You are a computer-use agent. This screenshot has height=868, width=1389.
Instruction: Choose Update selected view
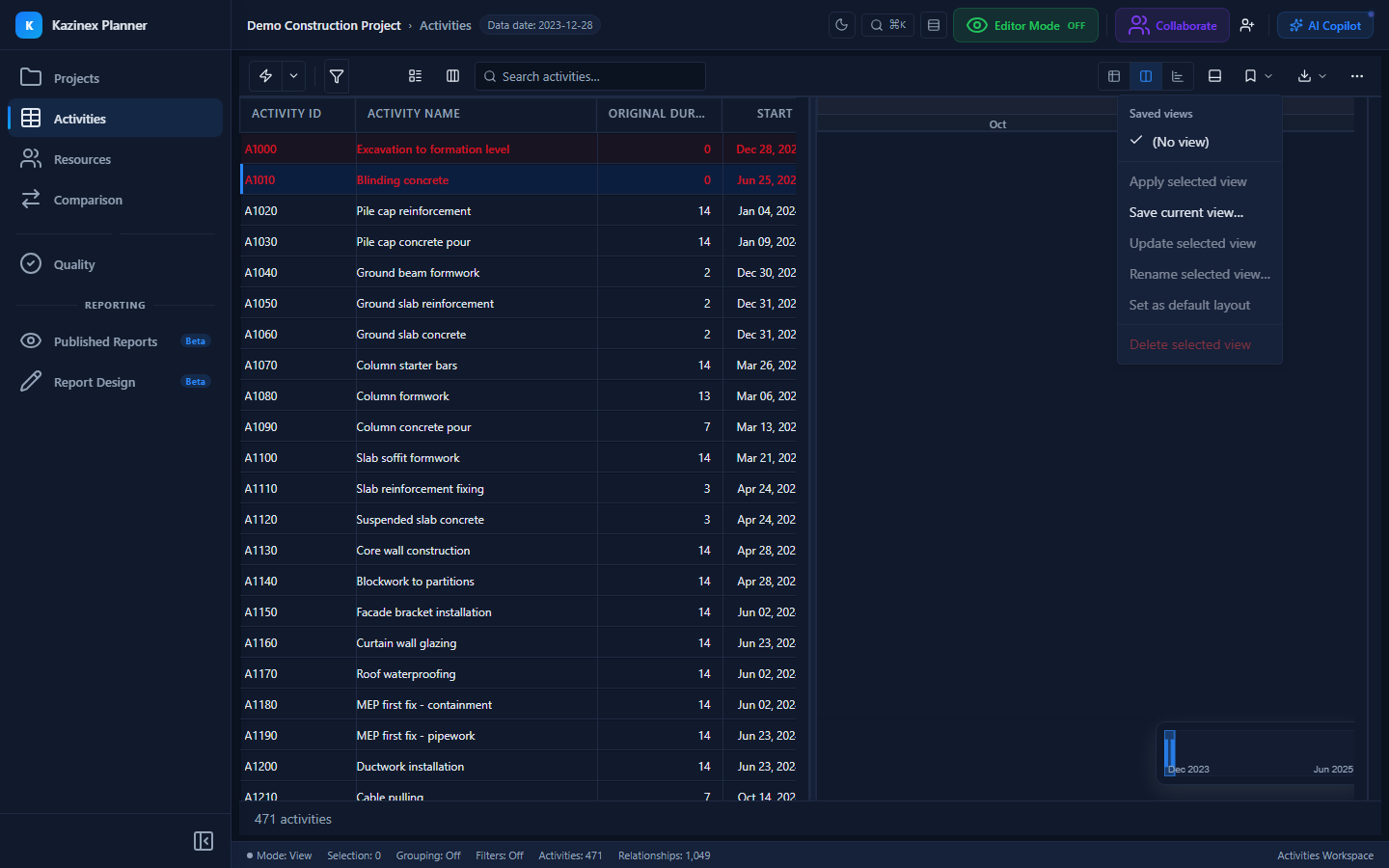coord(1200,243)
